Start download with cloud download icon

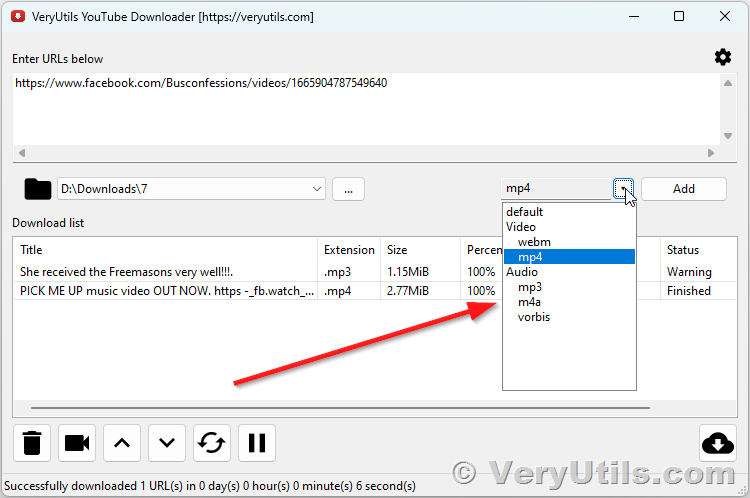[x=717, y=443]
